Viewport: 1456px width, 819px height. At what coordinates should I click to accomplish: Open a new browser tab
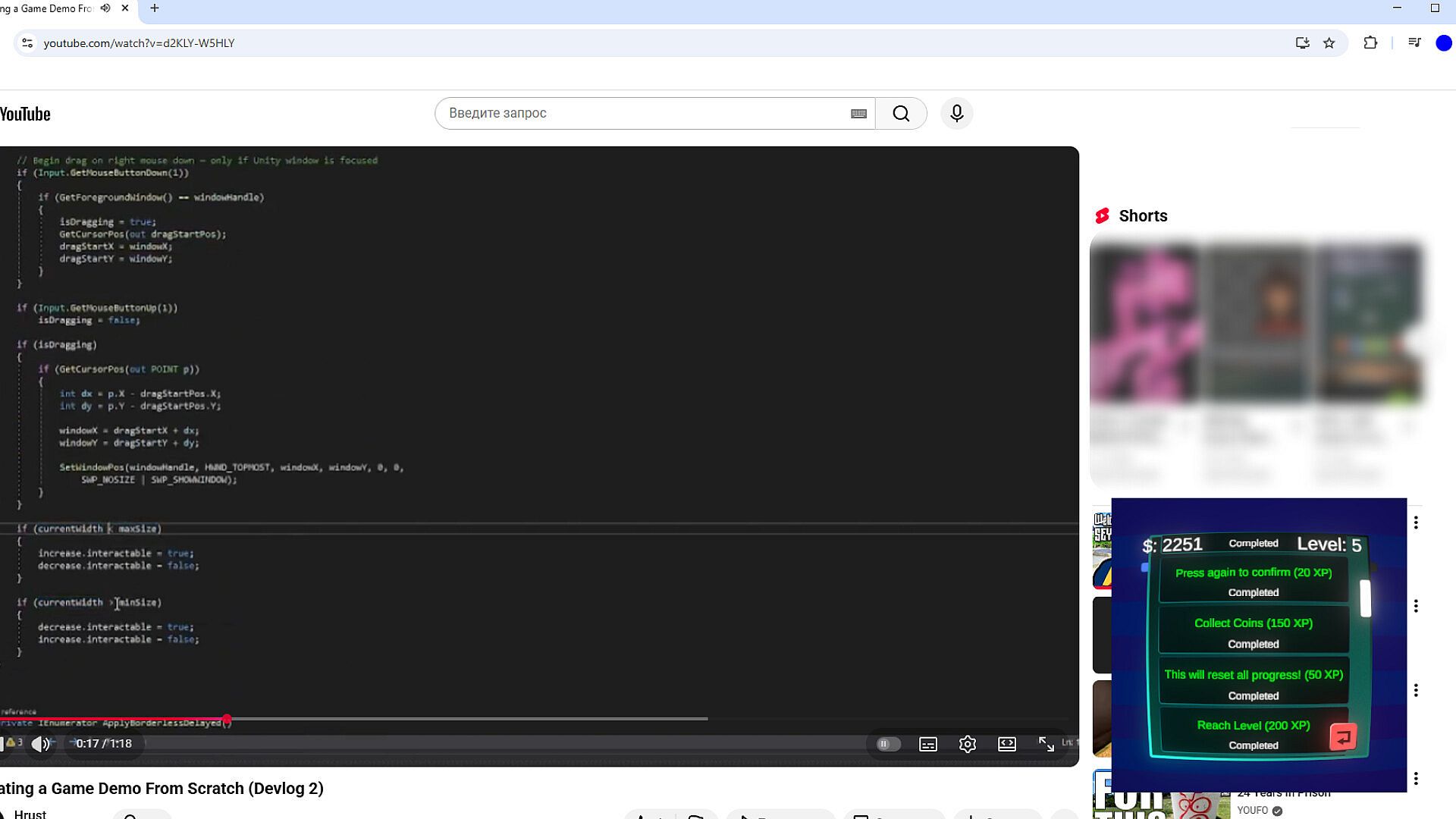(x=155, y=8)
